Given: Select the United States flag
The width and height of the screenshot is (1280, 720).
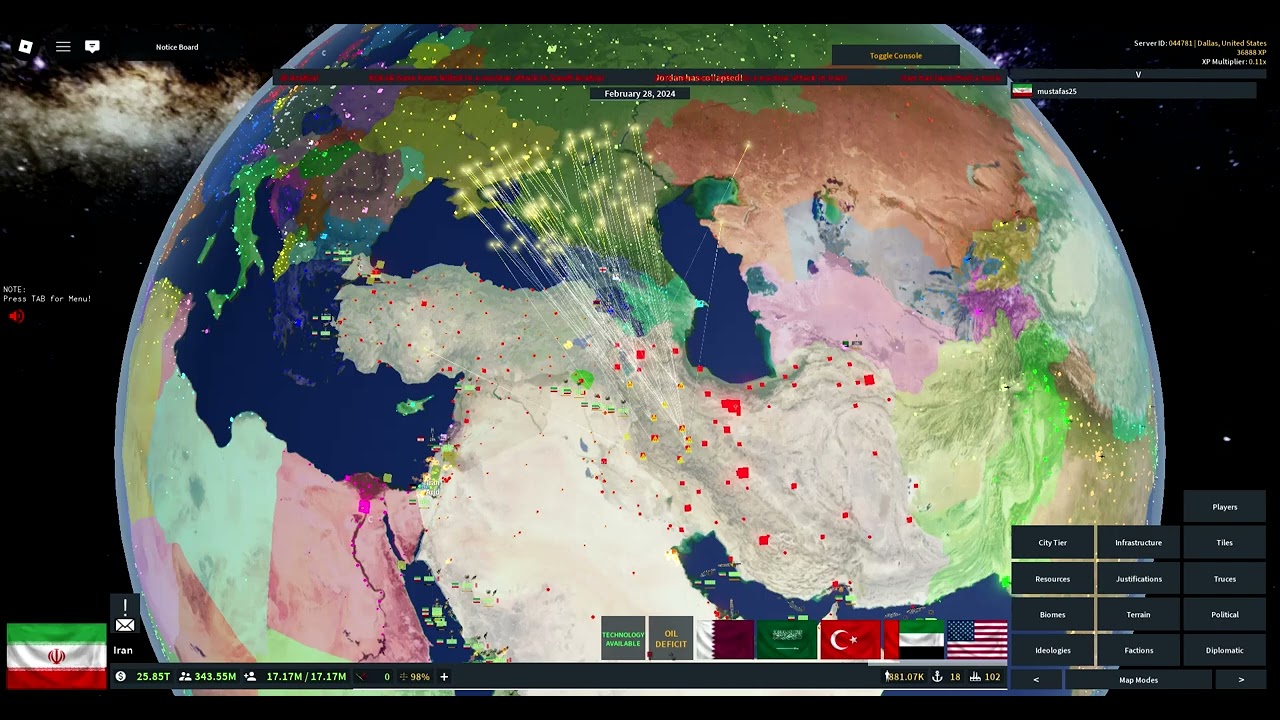Looking at the screenshot, I should (x=977, y=640).
